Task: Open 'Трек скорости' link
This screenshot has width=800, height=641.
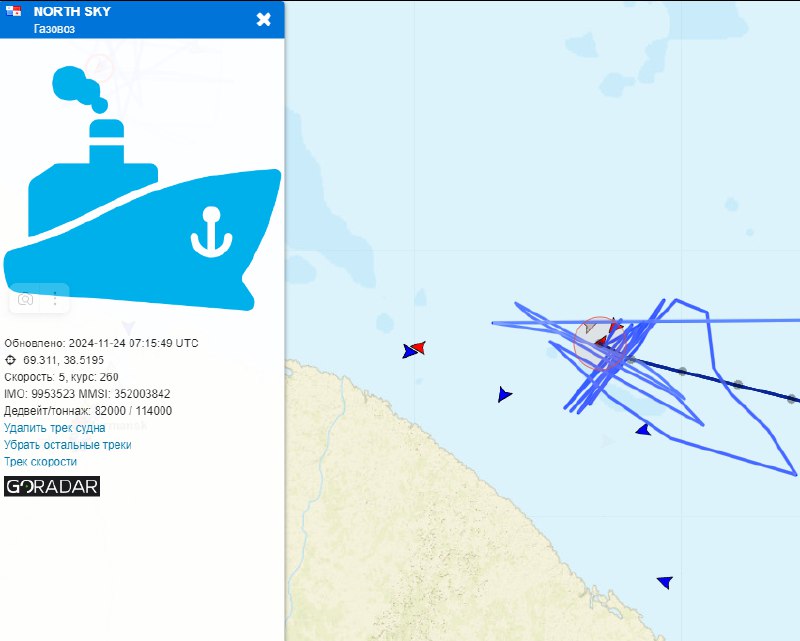Action: click(x=40, y=461)
